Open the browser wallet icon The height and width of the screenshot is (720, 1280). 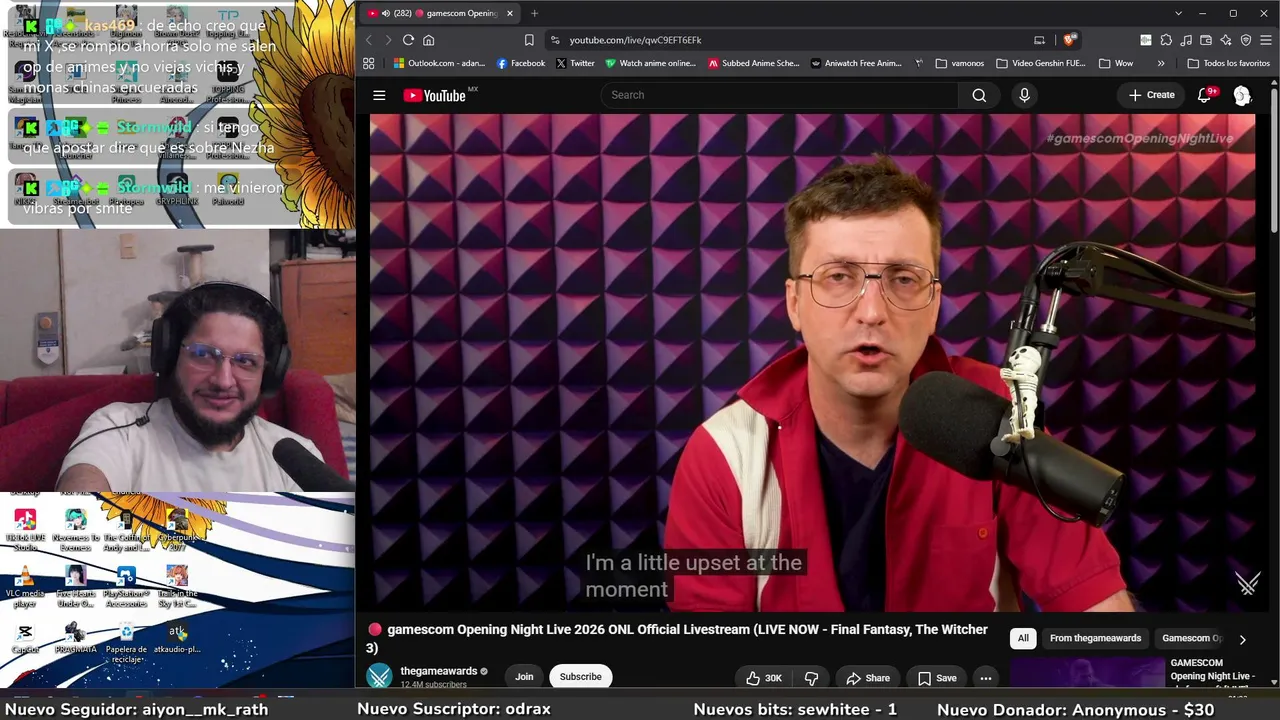click(x=1206, y=40)
